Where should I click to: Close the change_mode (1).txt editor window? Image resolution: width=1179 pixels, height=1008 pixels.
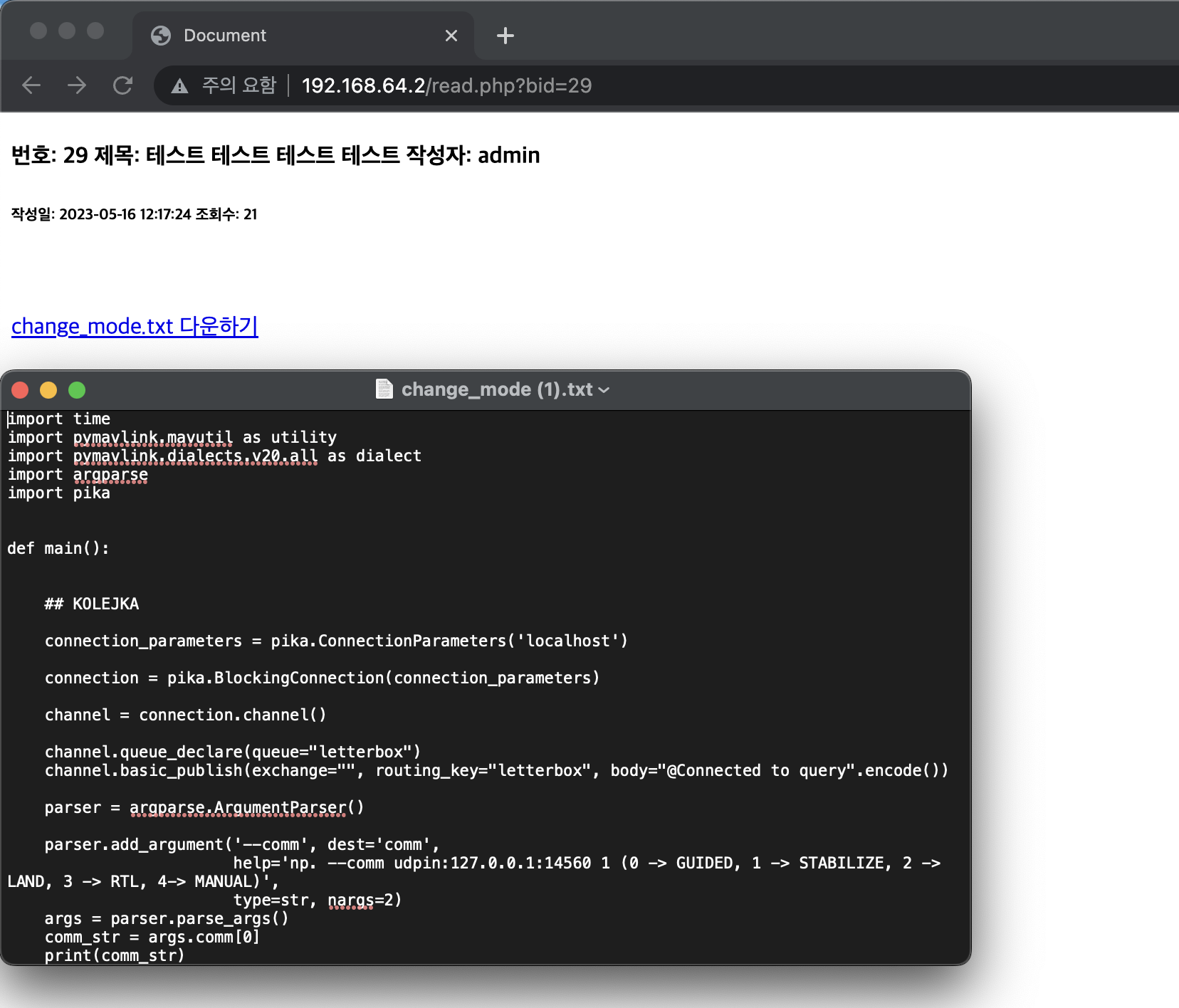20,390
